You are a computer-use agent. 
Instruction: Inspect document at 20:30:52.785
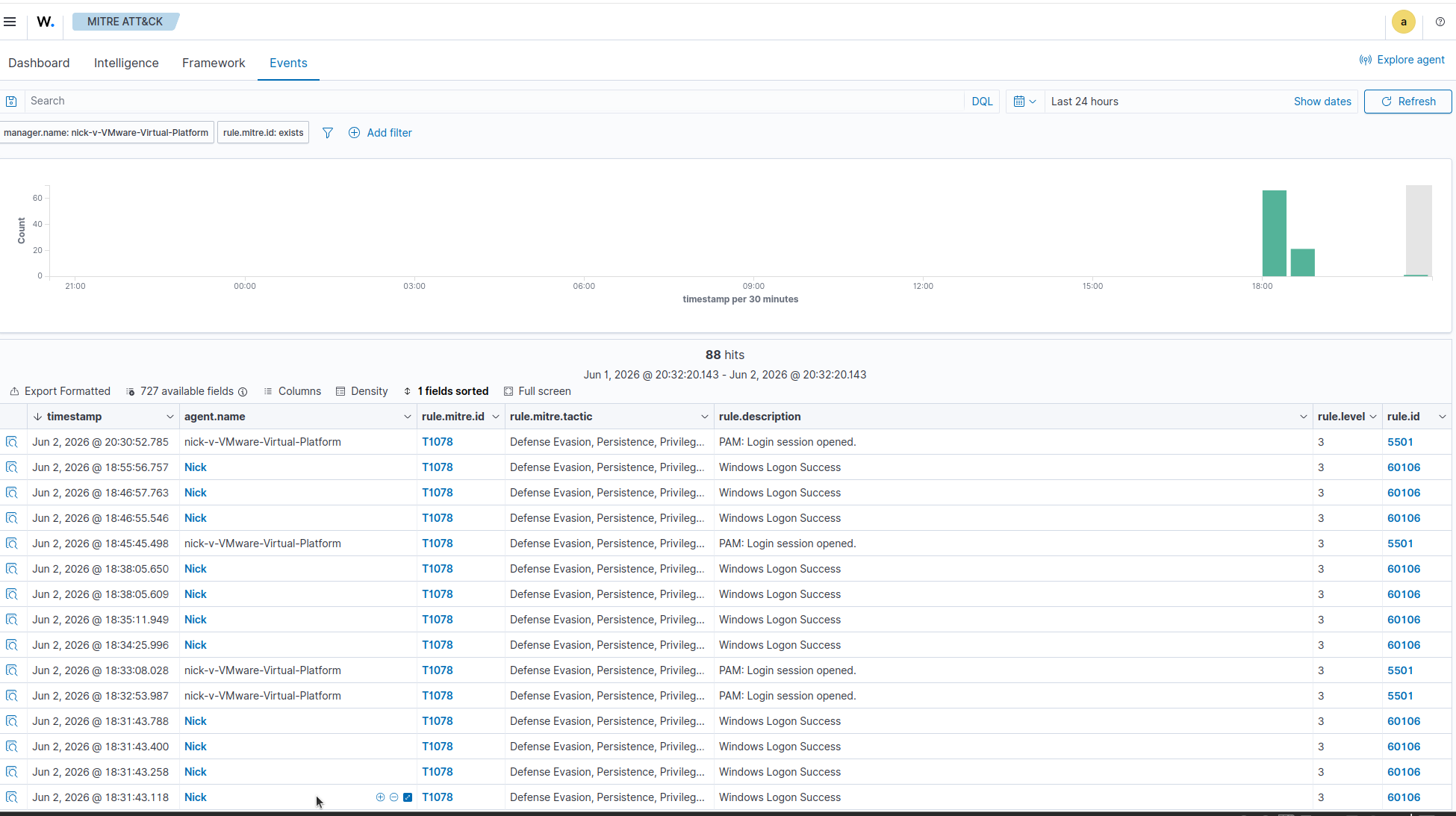(12, 442)
